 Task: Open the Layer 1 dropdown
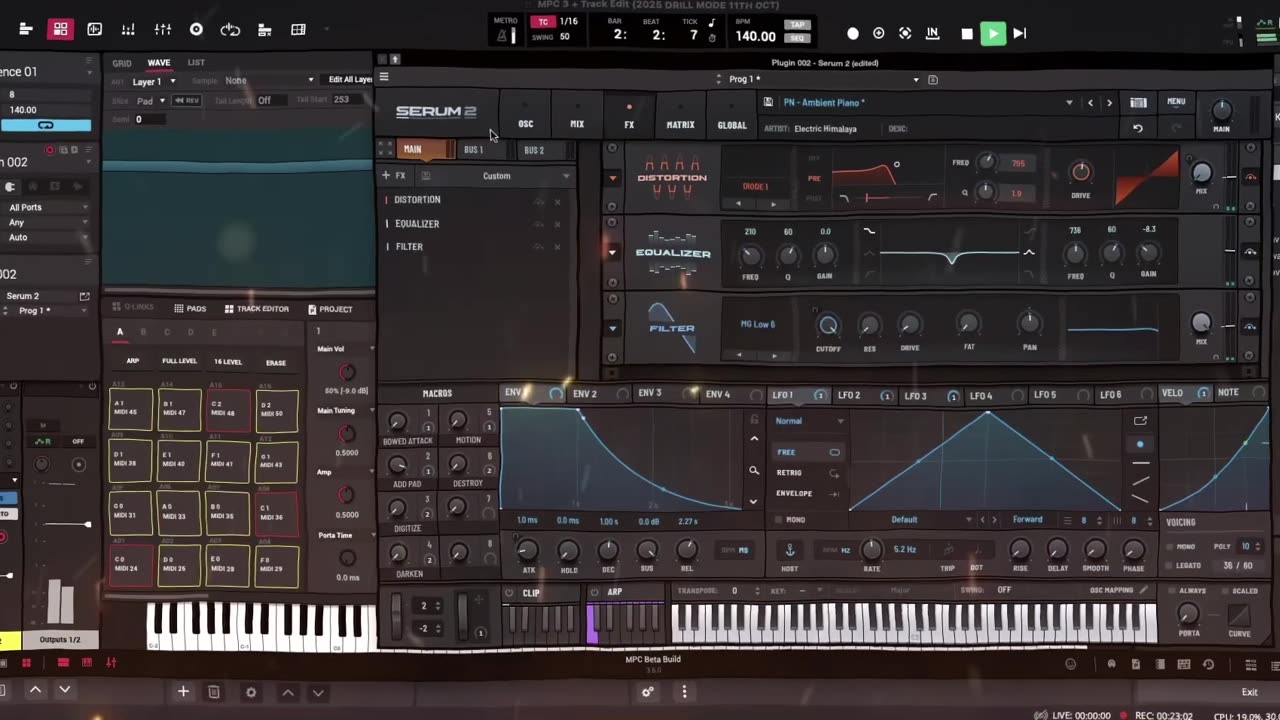click(x=155, y=81)
